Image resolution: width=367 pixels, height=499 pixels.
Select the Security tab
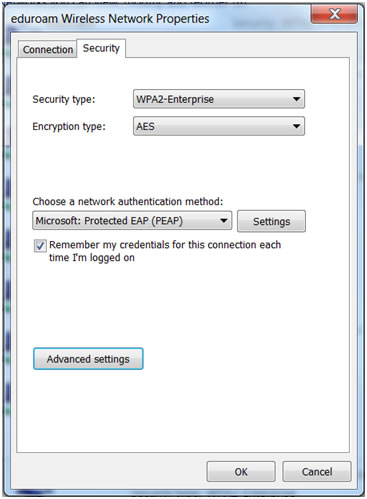pyautogui.click(x=101, y=48)
